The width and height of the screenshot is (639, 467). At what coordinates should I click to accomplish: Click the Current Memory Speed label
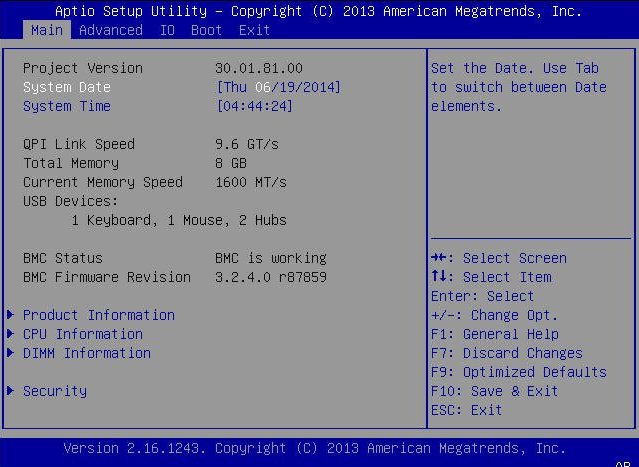coord(103,182)
